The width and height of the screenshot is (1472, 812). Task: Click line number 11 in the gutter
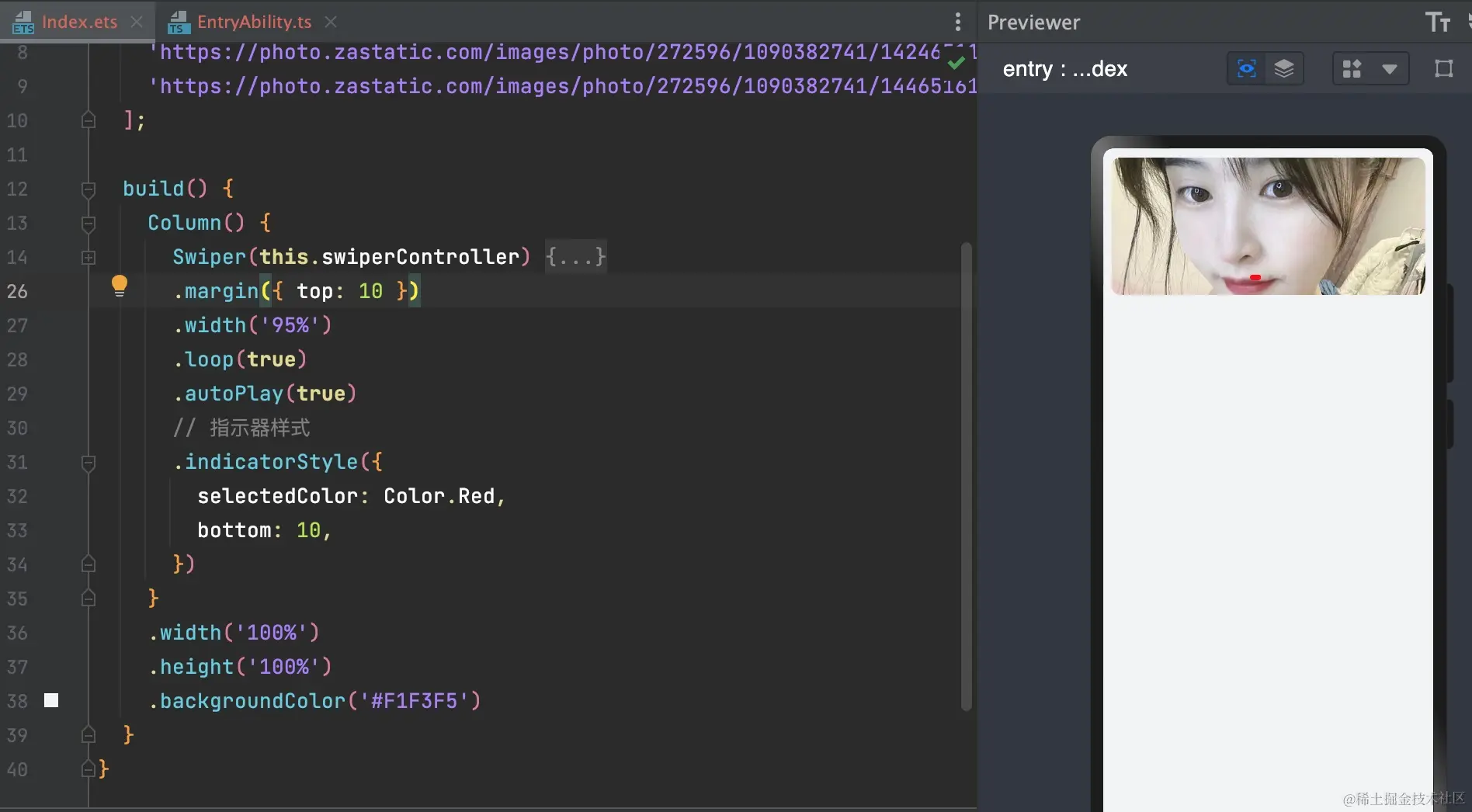pyautogui.click(x=17, y=154)
